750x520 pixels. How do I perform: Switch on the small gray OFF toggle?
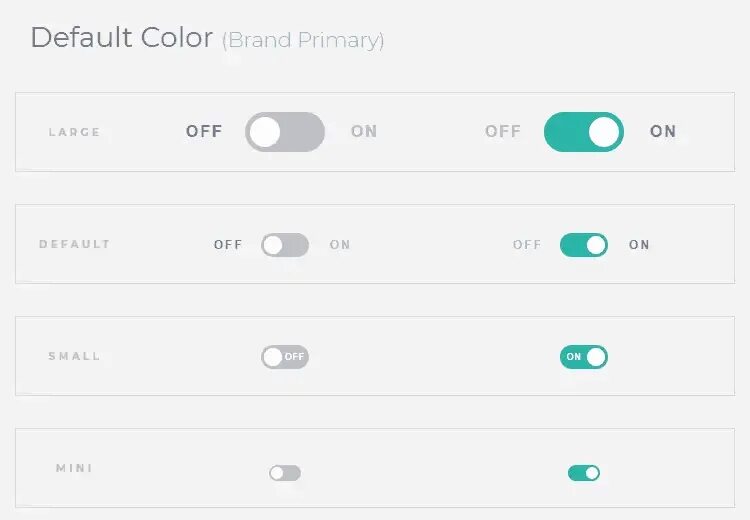click(285, 357)
